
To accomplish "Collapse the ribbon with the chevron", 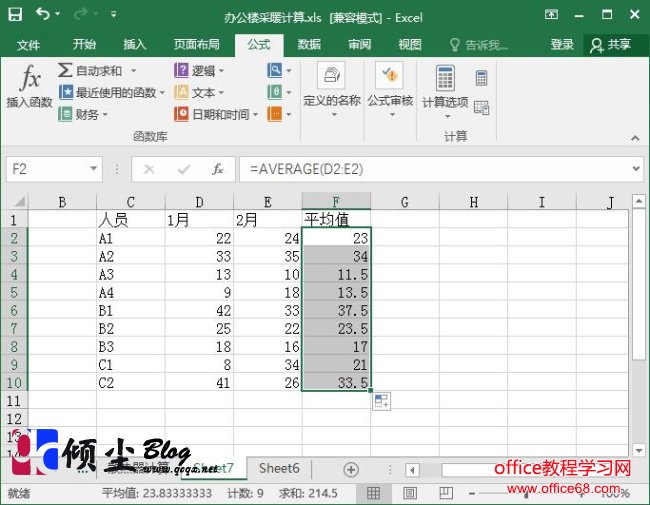I will coord(635,138).
